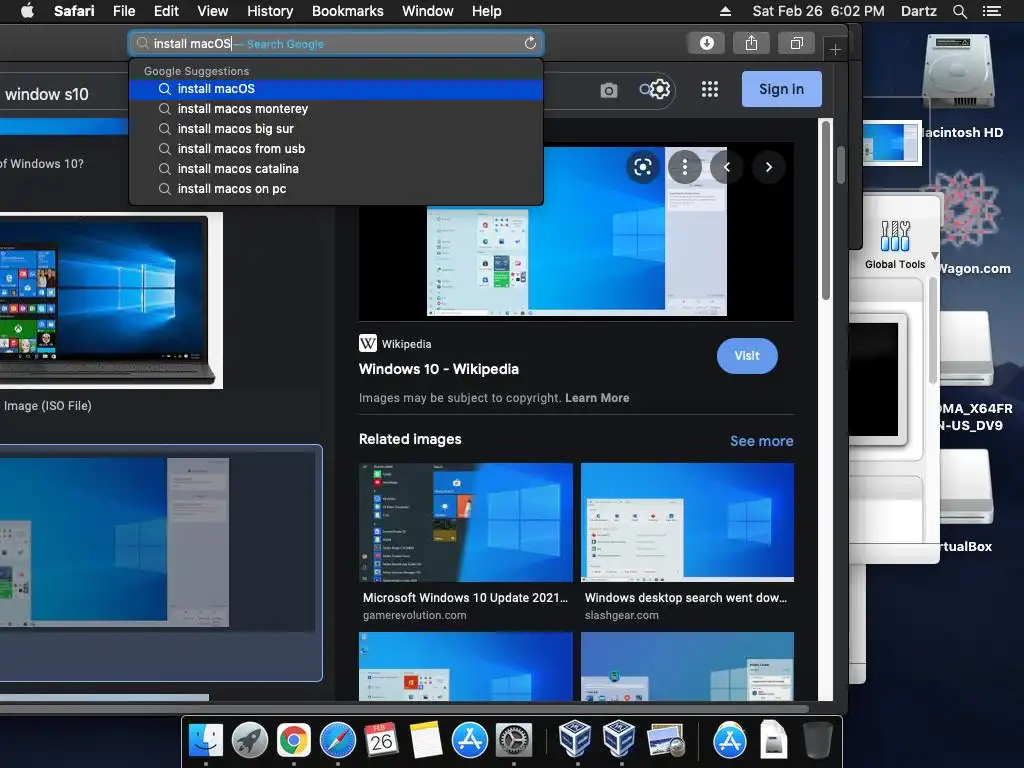Viewport: 1024px width, 768px height.
Task: Launch Google Chrome from the Dock
Action: pyautogui.click(x=293, y=740)
